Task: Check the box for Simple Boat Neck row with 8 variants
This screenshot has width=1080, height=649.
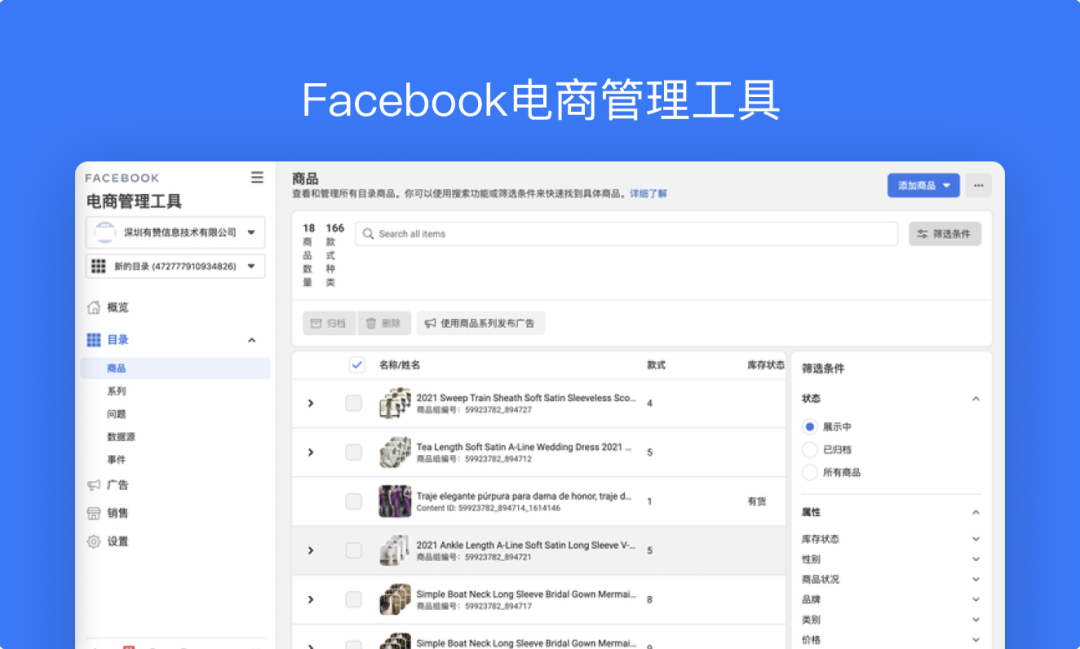Action: (x=353, y=599)
